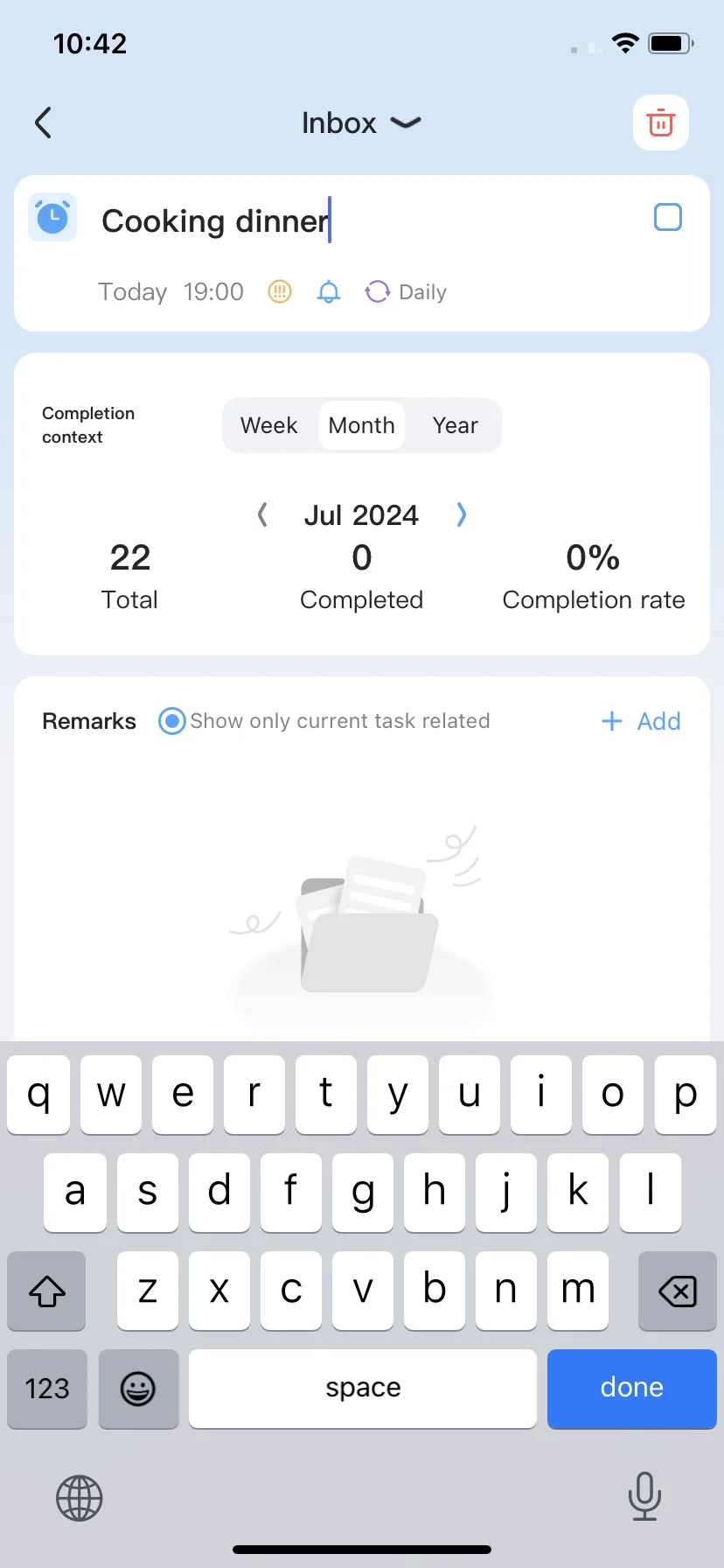Tap the blue alarm clock task icon

[52, 217]
